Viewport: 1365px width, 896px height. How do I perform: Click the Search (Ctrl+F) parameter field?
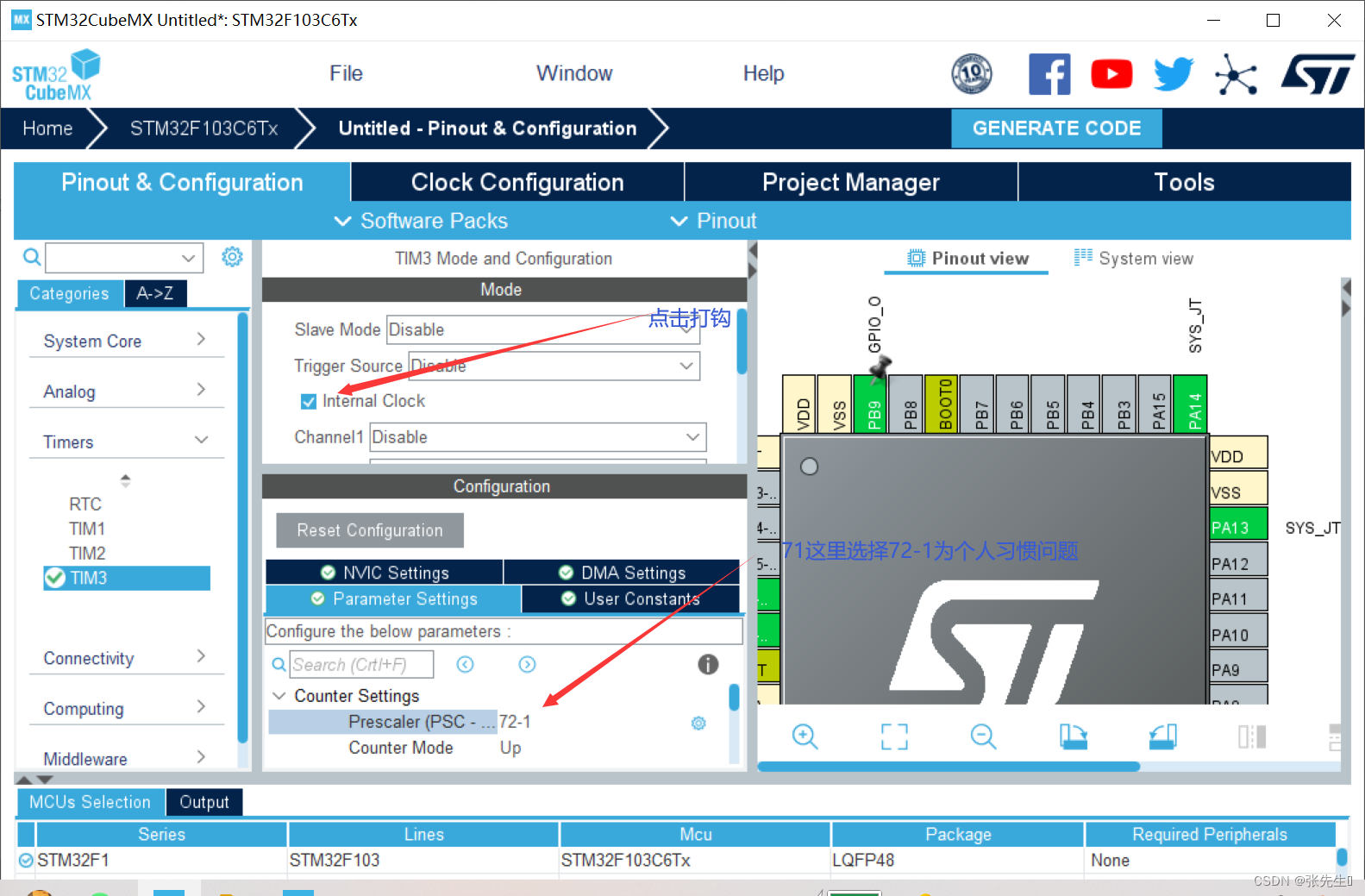(361, 665)
